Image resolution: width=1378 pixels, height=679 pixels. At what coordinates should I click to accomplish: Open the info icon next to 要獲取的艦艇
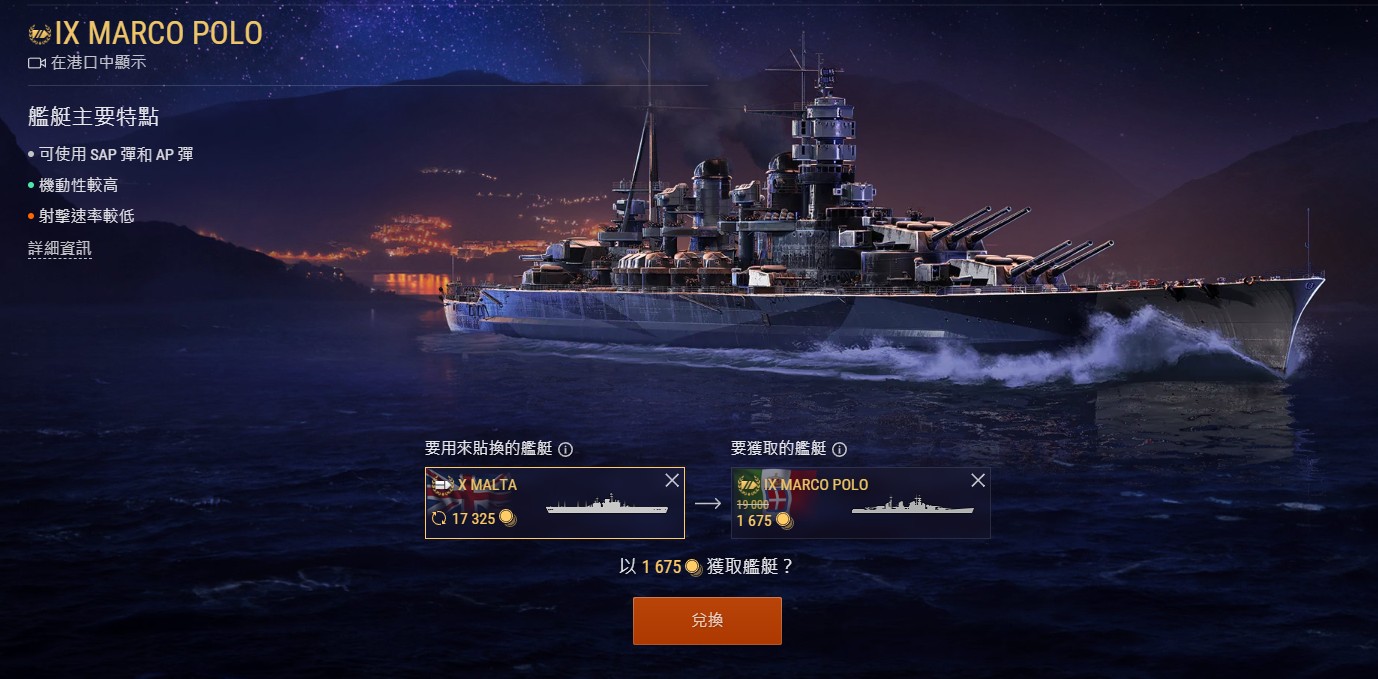[840, 450]
